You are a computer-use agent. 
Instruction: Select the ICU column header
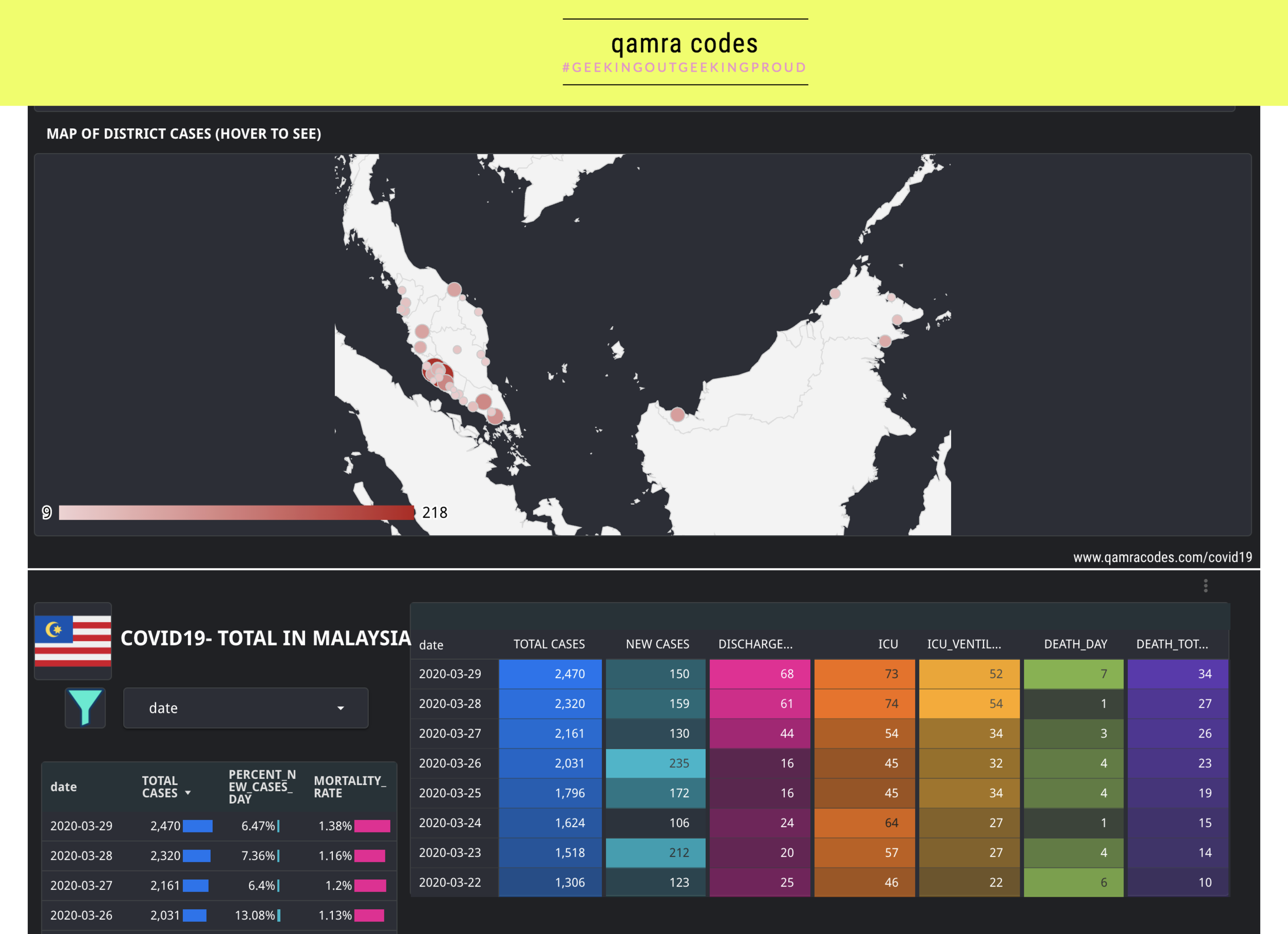point(888,644)
